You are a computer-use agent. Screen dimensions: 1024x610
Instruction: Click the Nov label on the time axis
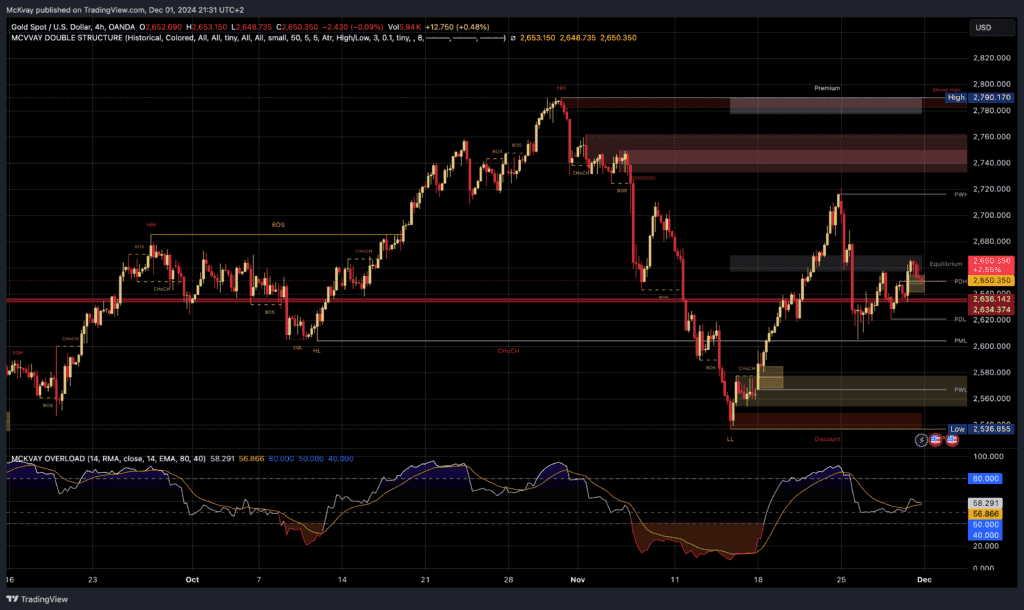[x=577, y=579]
